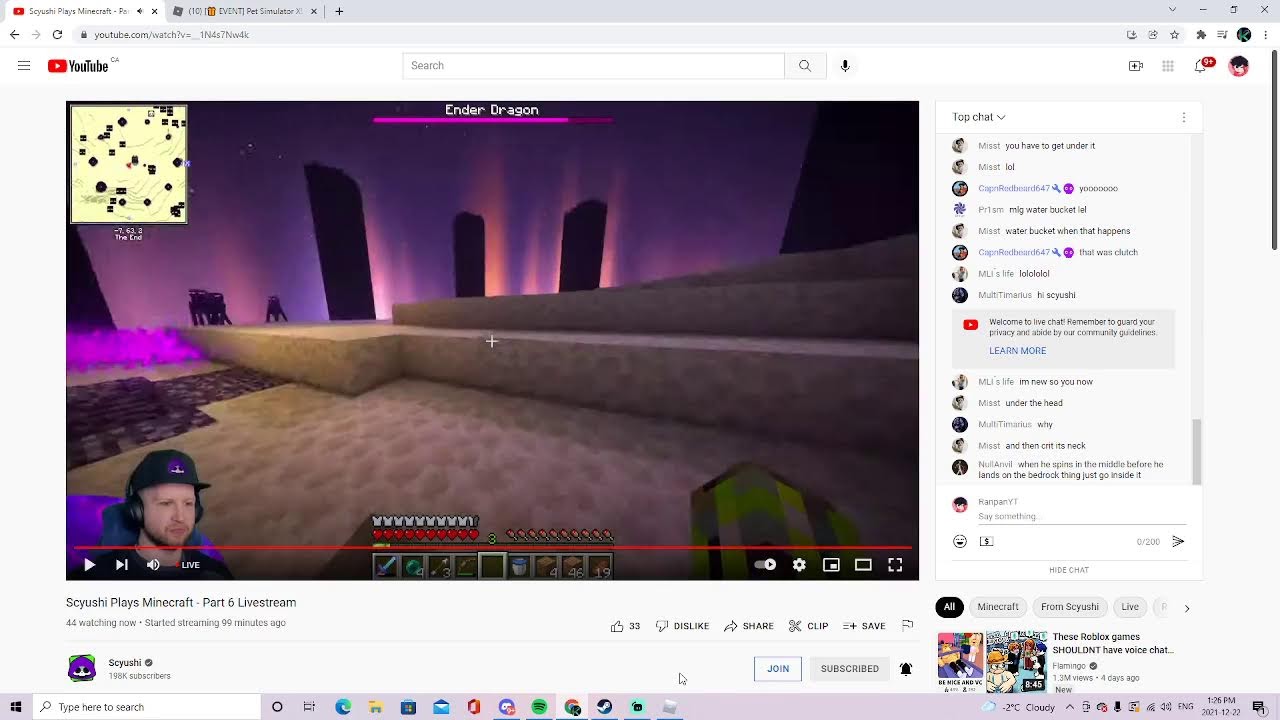Expand the Top chat dropdown
This screenshot has width=1280, height=720.
click(x=979, y=117)
